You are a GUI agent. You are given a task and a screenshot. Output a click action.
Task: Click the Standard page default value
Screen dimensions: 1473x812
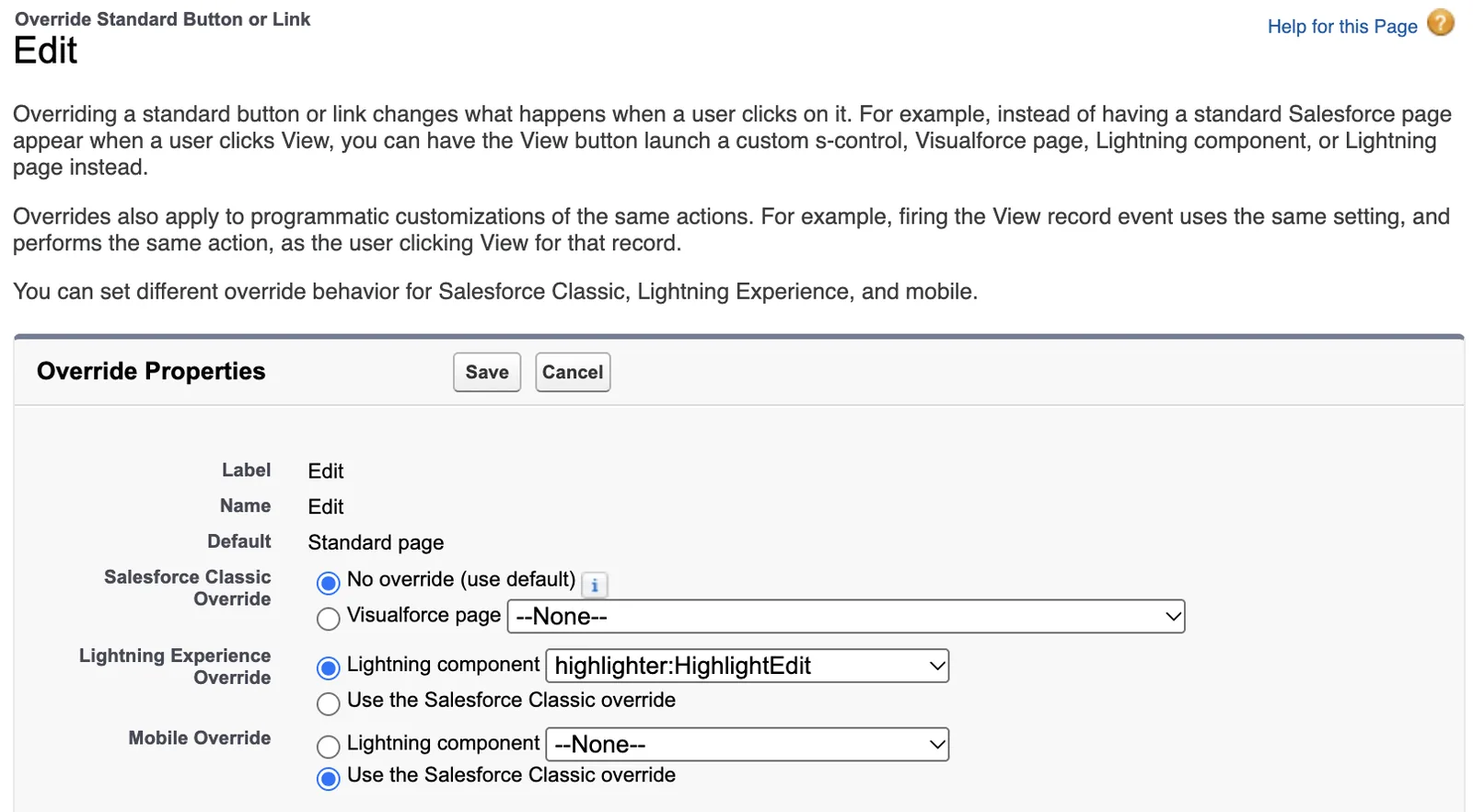point(376,543)
